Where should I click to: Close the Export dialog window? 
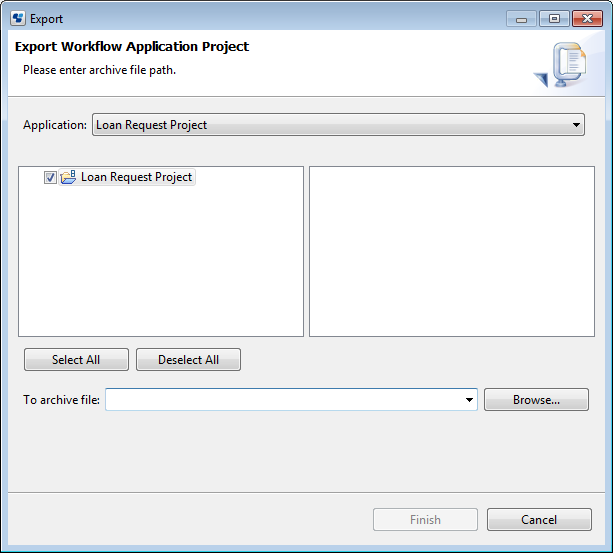click(x=587, y=19)
